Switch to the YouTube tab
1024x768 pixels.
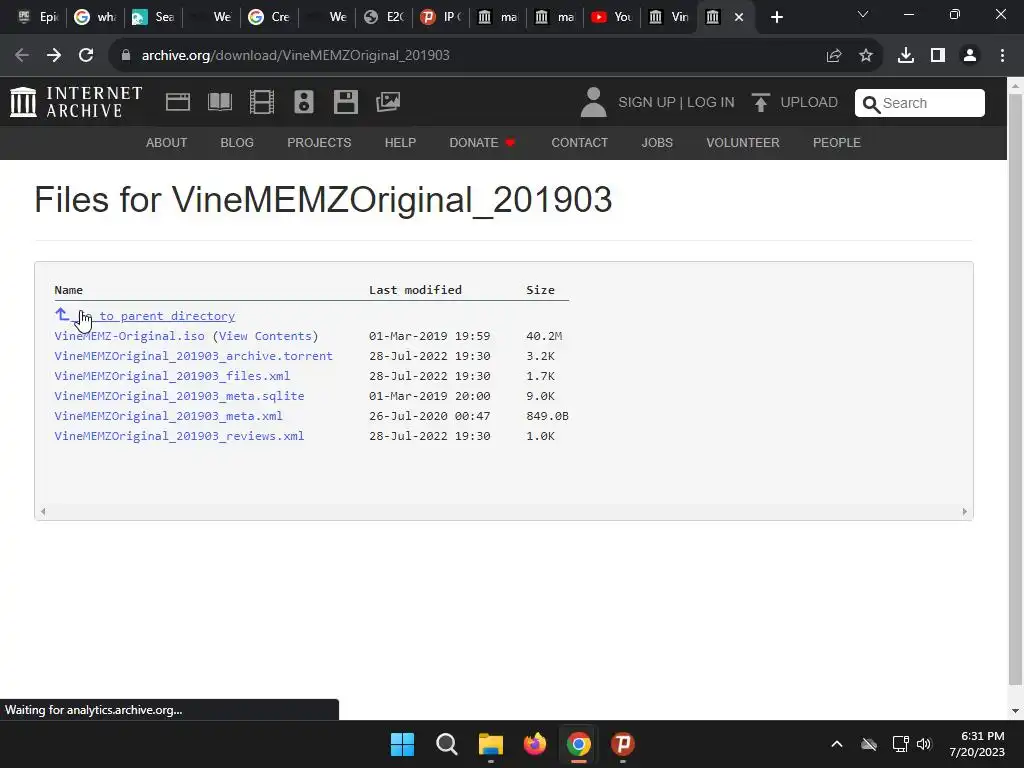[x=611, y=17]
